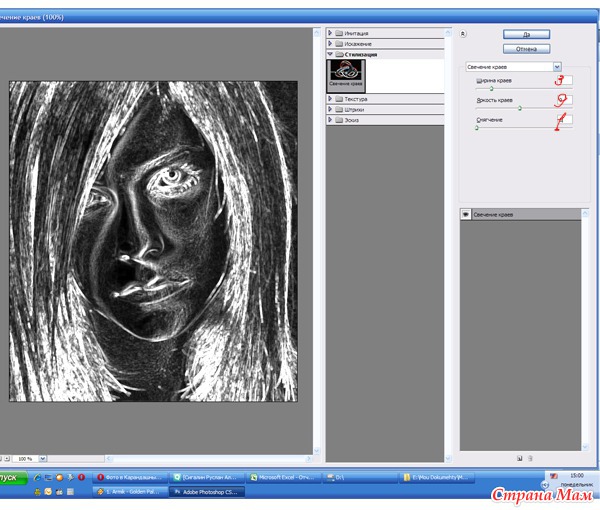The height and width of the screenshot is (510, 600).
Task: Open the Windows Пуск start button
Action: tap(13, 477)
